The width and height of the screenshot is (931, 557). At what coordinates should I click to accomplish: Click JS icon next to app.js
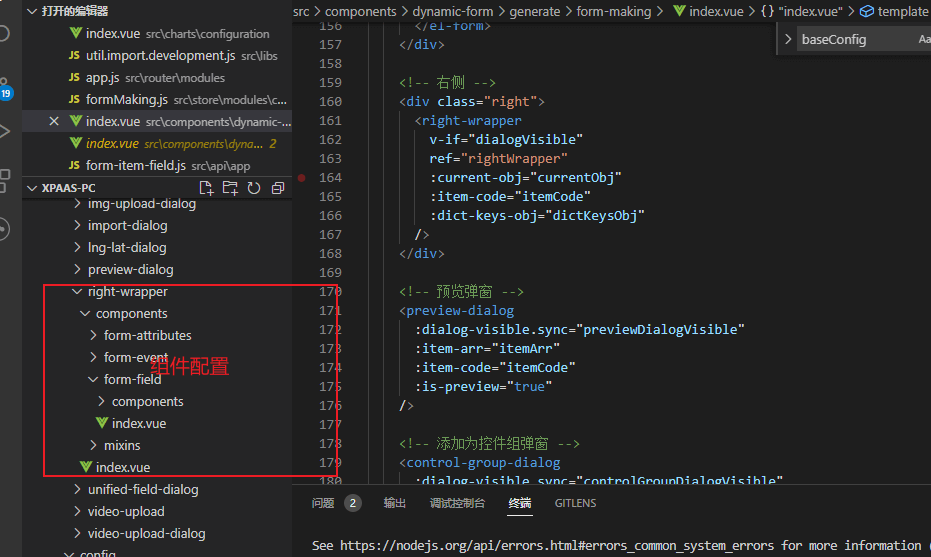[74, 77]
